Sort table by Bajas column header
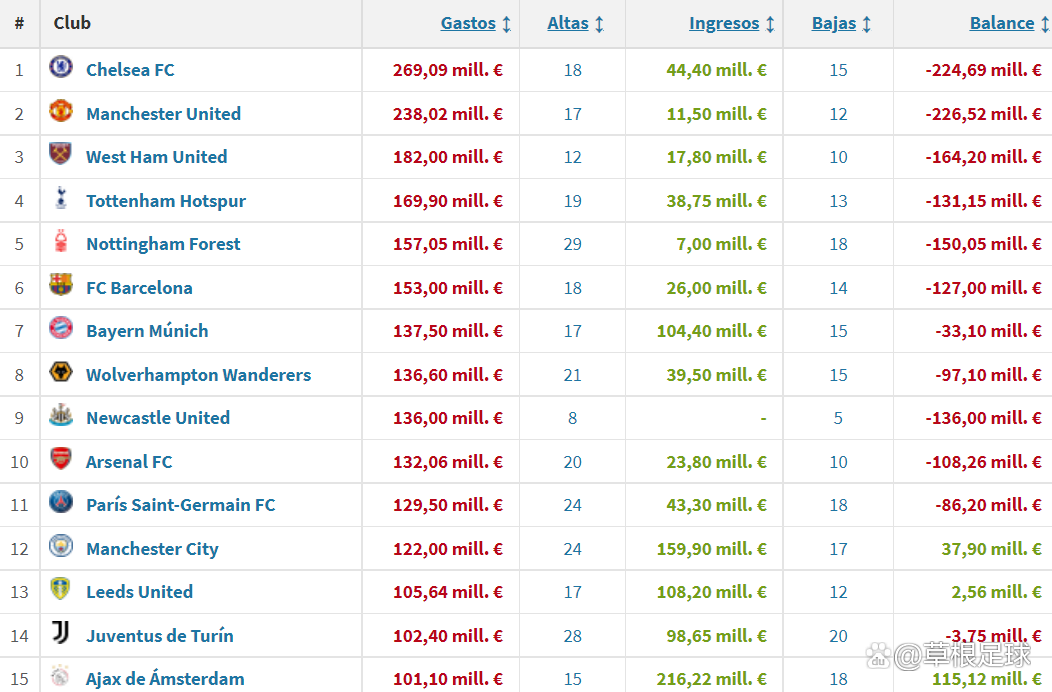This screenshot has width=1052, height=692. coord(834,23)
